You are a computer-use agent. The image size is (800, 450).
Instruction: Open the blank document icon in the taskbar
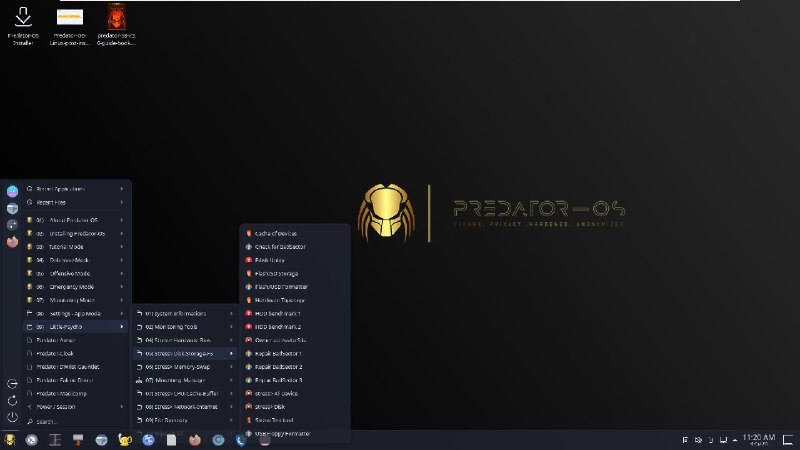(171, 440)
